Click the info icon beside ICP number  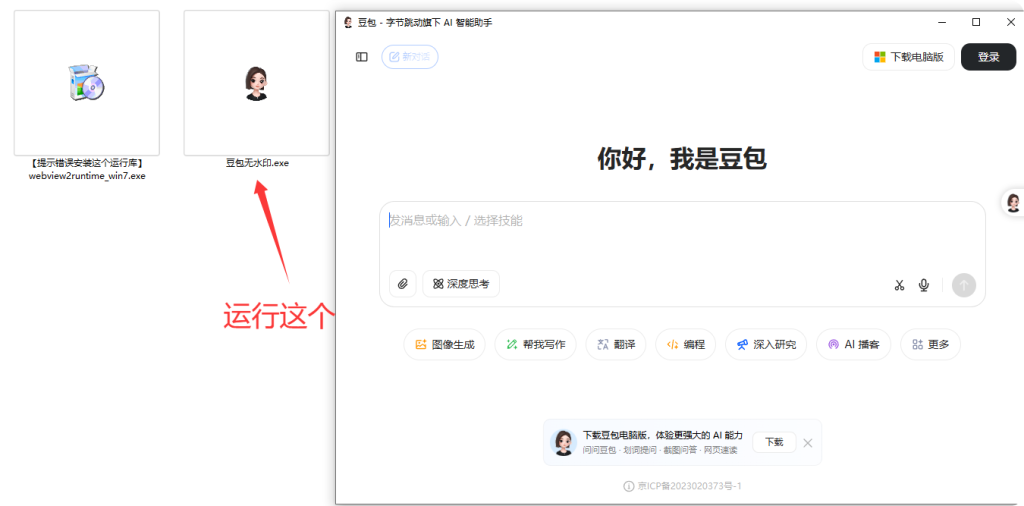[629, 486]
